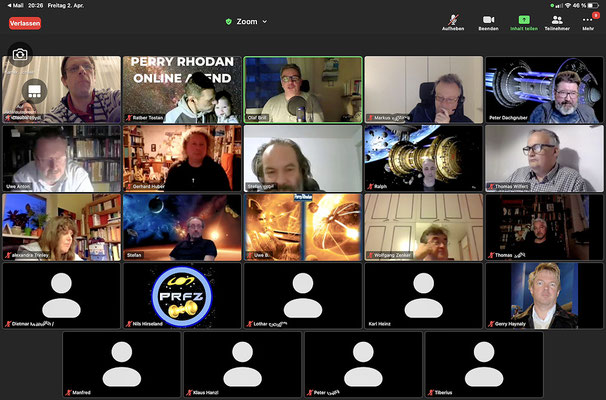Tap the Wi-Fi icon in status bar
The width and height of the screenshot is (606, 400).
[567, 5]
